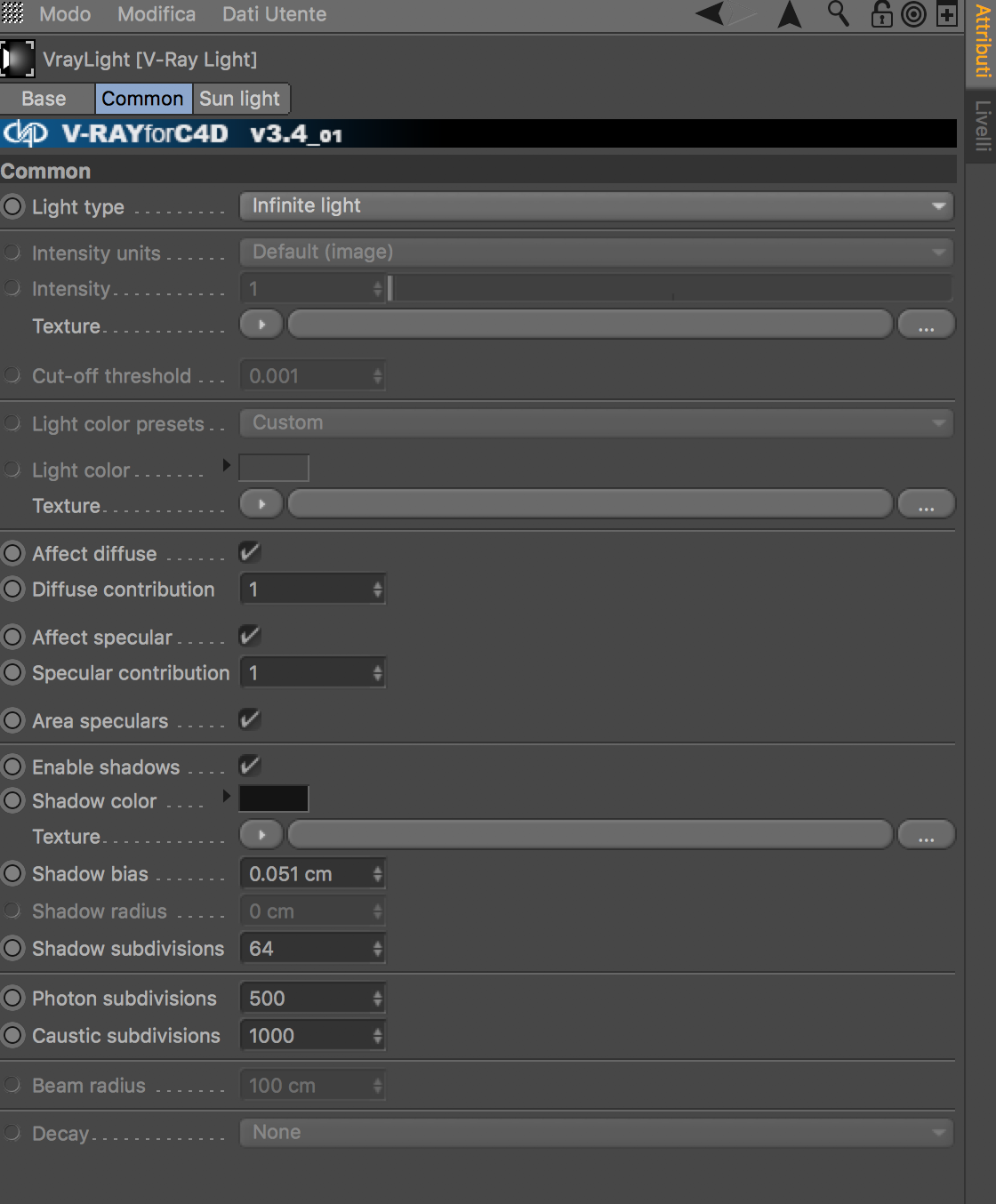The width and height of the screenshot is (996, 1204).
Task: Toggle Area speculars animation circle
Action: 12,720
